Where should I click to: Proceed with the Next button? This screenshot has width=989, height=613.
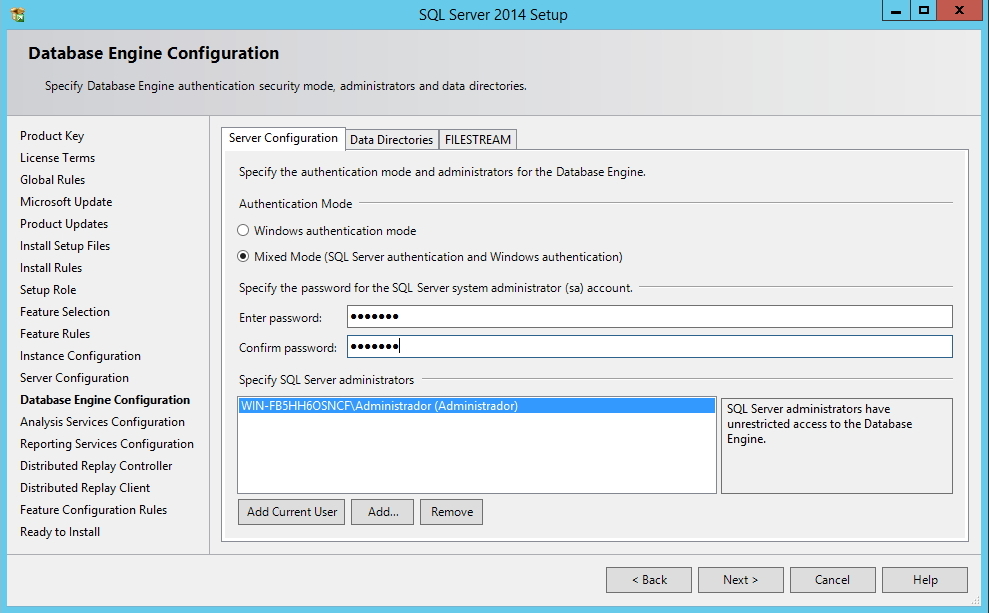tap(740, 580)
